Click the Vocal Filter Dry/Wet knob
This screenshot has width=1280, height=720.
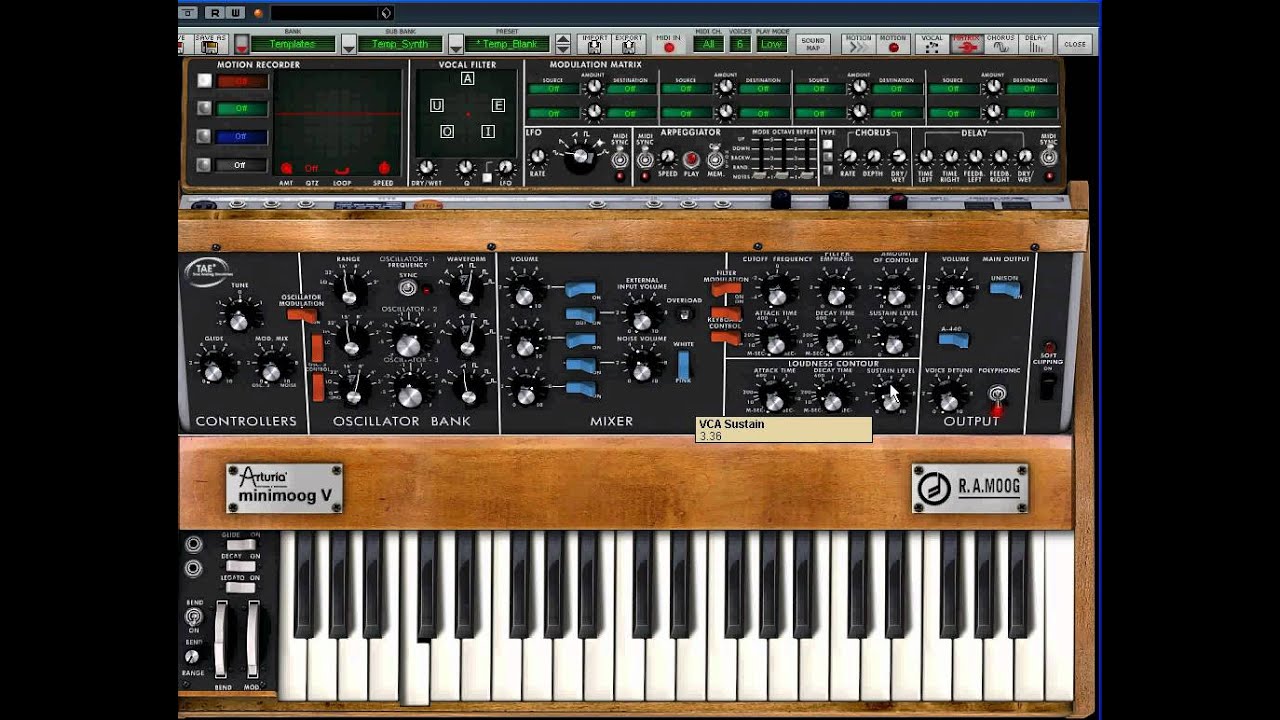[427, 168]
